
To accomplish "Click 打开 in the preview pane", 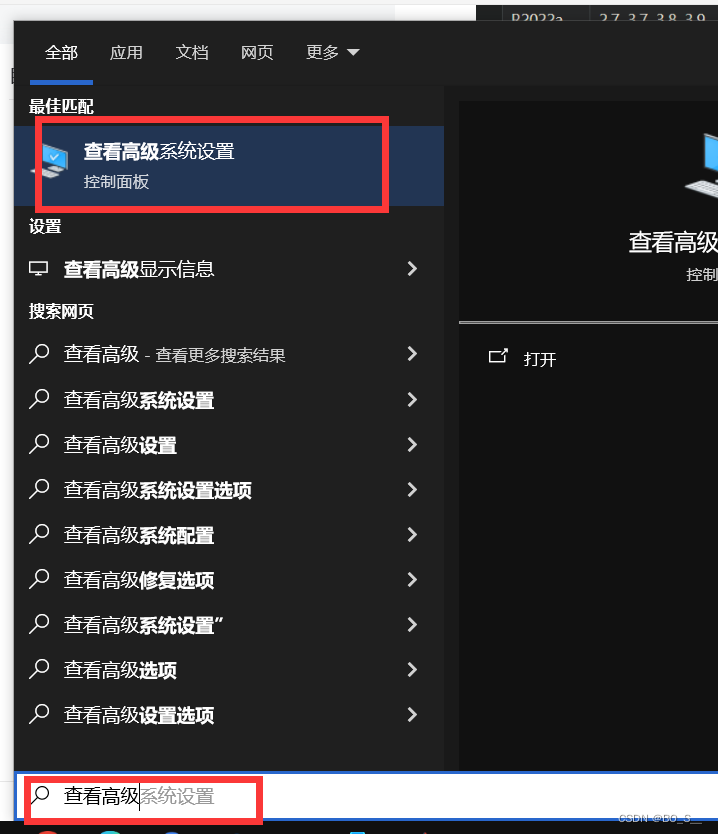I will click(540, 359).
